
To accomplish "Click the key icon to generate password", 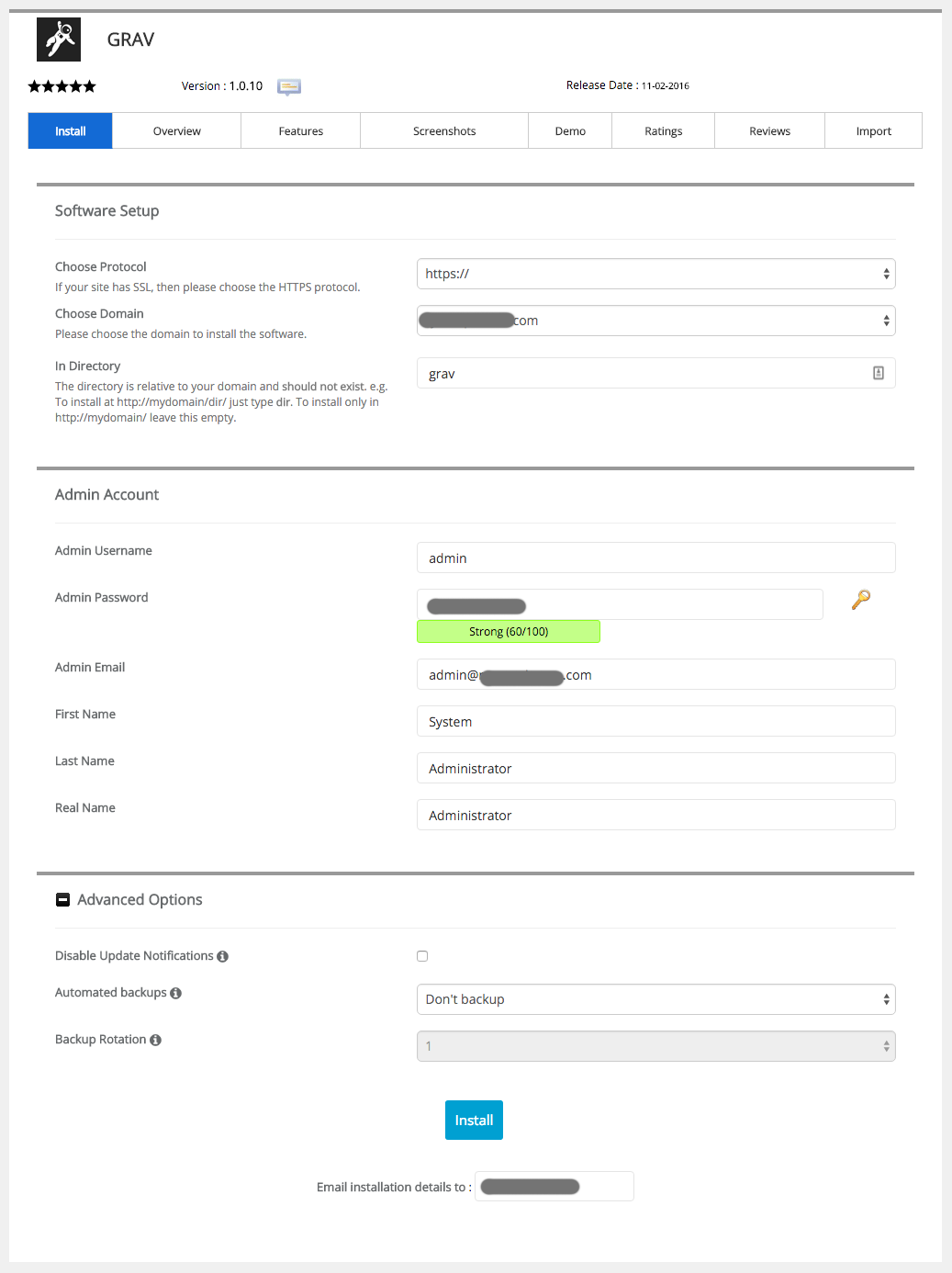I will click(860, 600).
